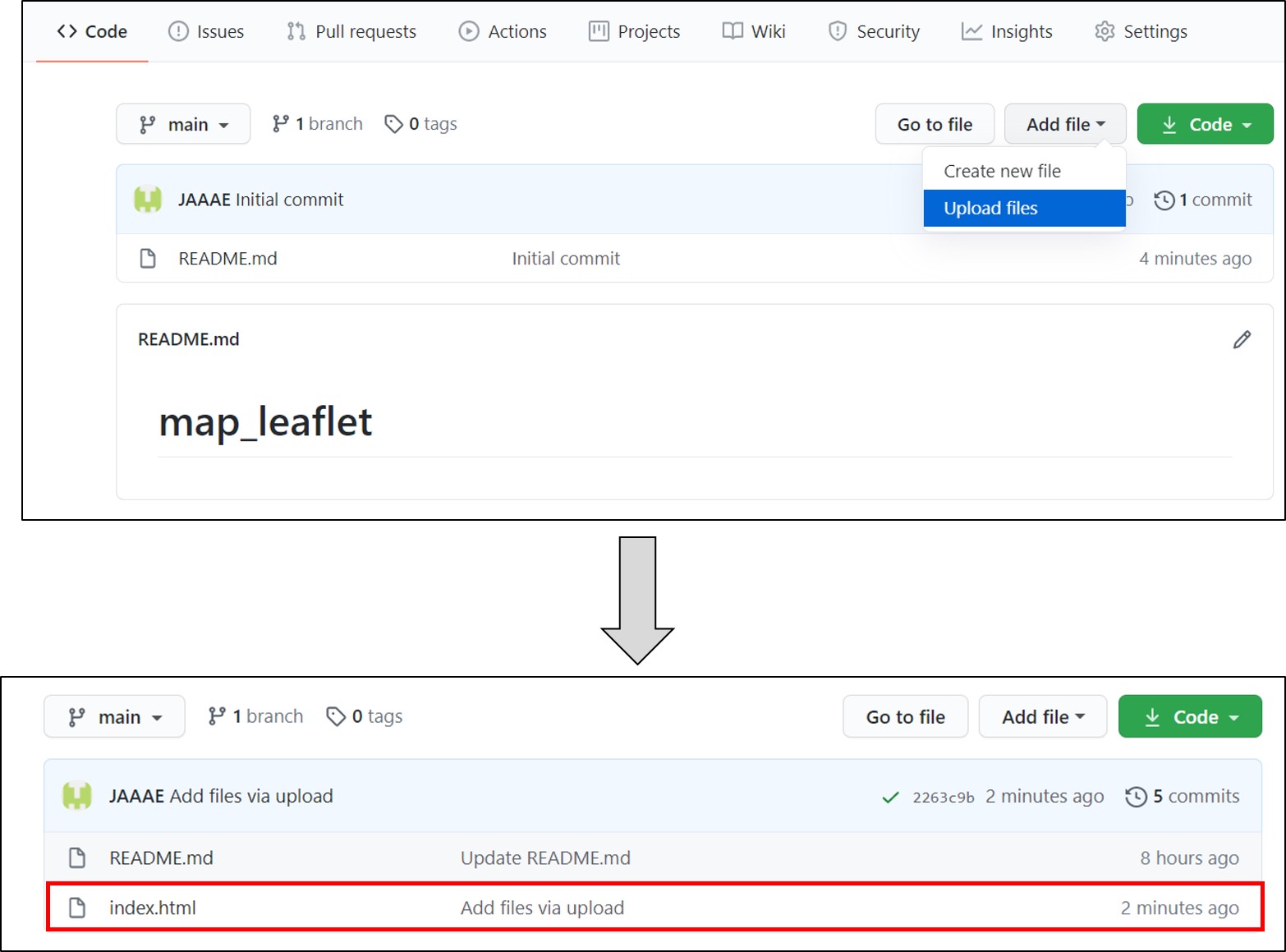This screenshot has height=952, width=1286.
Task: Click the green checkmark status icon
Action: click(x=890, y=797)
